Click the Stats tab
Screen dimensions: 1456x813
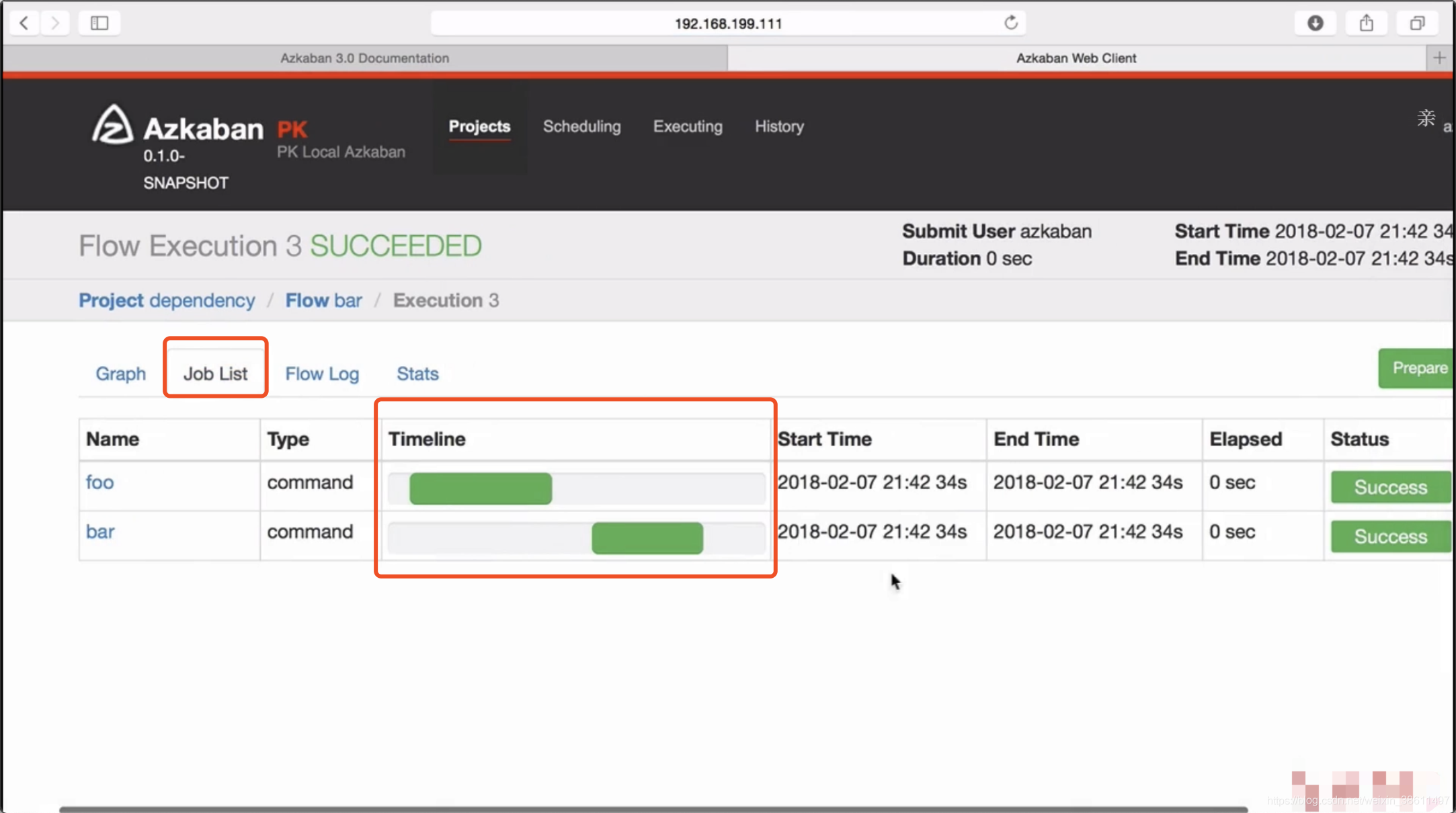(x=417, y=373)
